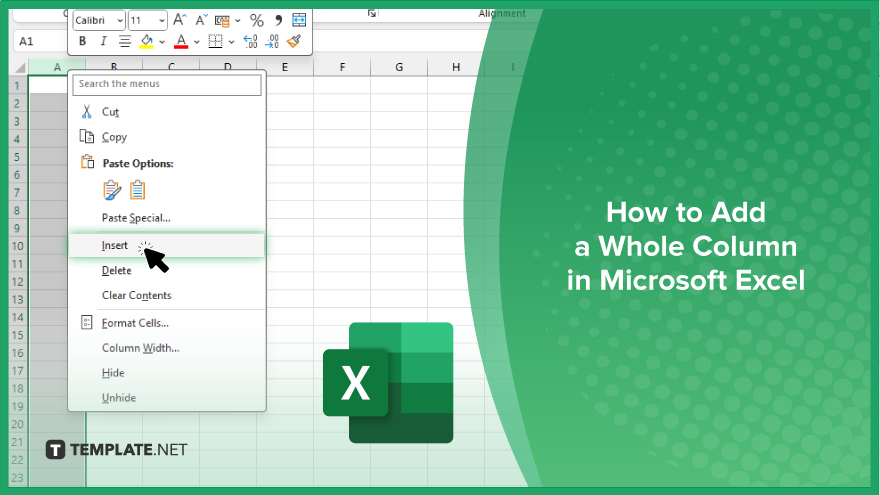Expand the font color dropdown arrow
Viewport: 880px width, 495px height.
click(x=196, y=42)
